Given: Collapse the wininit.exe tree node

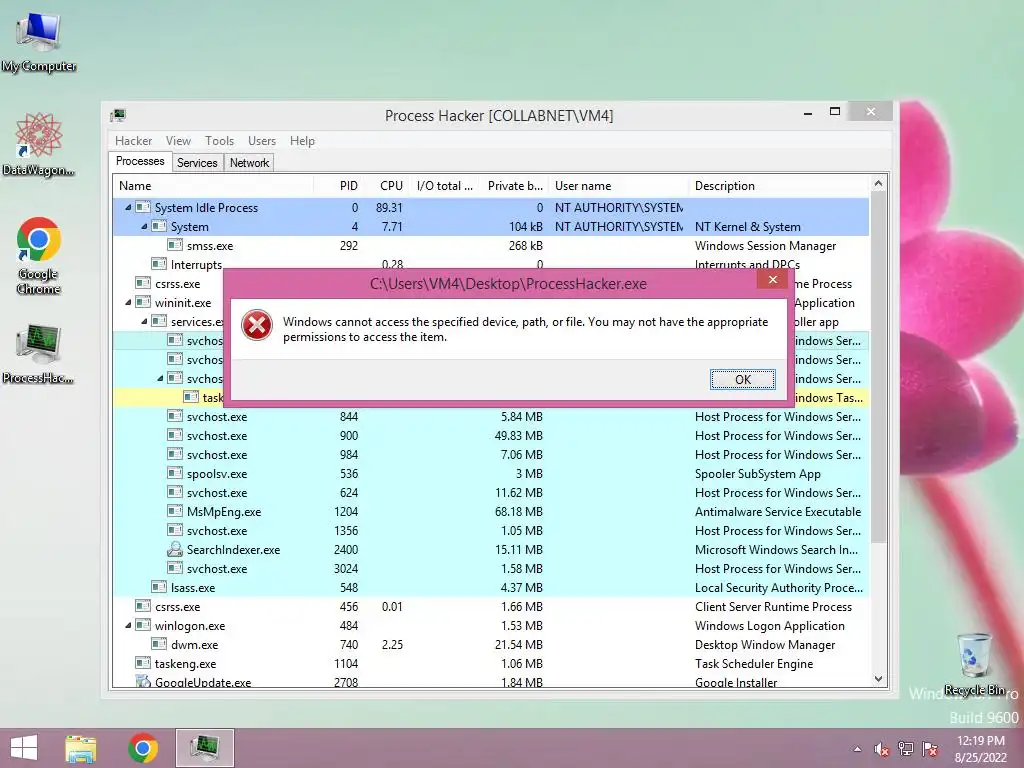Looking at the screenshot, I should (128, 302).
